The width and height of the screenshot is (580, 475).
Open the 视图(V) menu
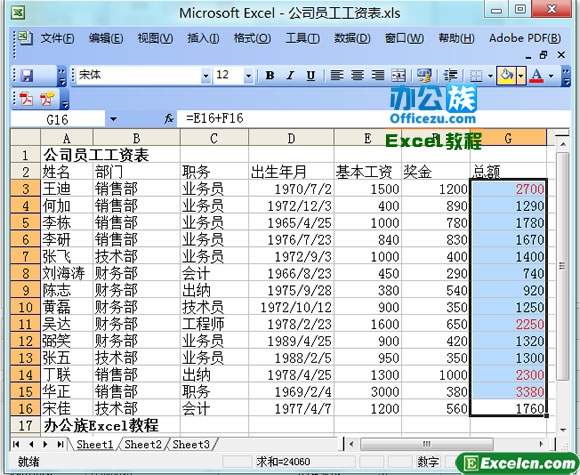click(155, 38)
